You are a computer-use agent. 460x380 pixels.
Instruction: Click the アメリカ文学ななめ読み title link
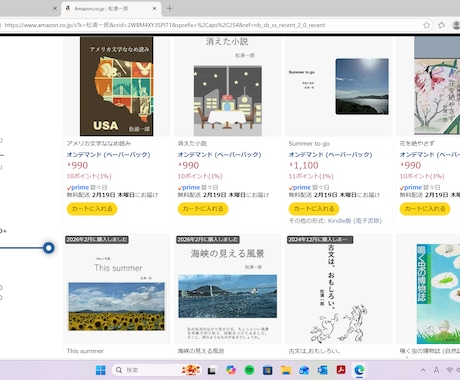99,144
